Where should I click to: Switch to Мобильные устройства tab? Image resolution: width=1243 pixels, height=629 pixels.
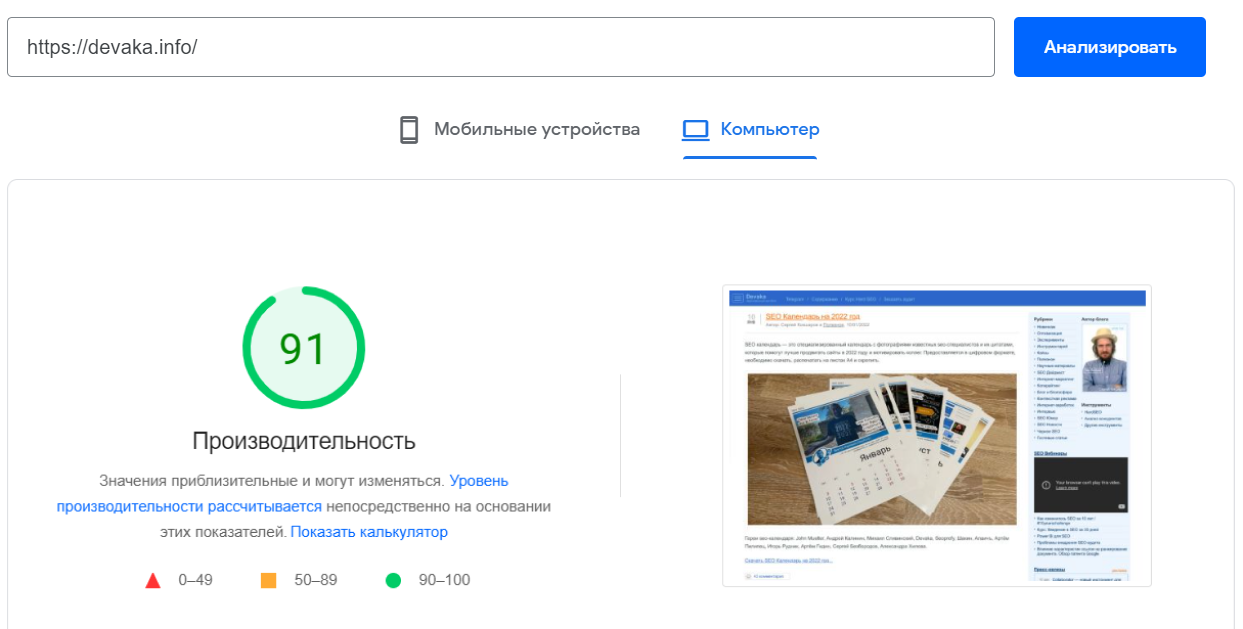click(536, 130)
